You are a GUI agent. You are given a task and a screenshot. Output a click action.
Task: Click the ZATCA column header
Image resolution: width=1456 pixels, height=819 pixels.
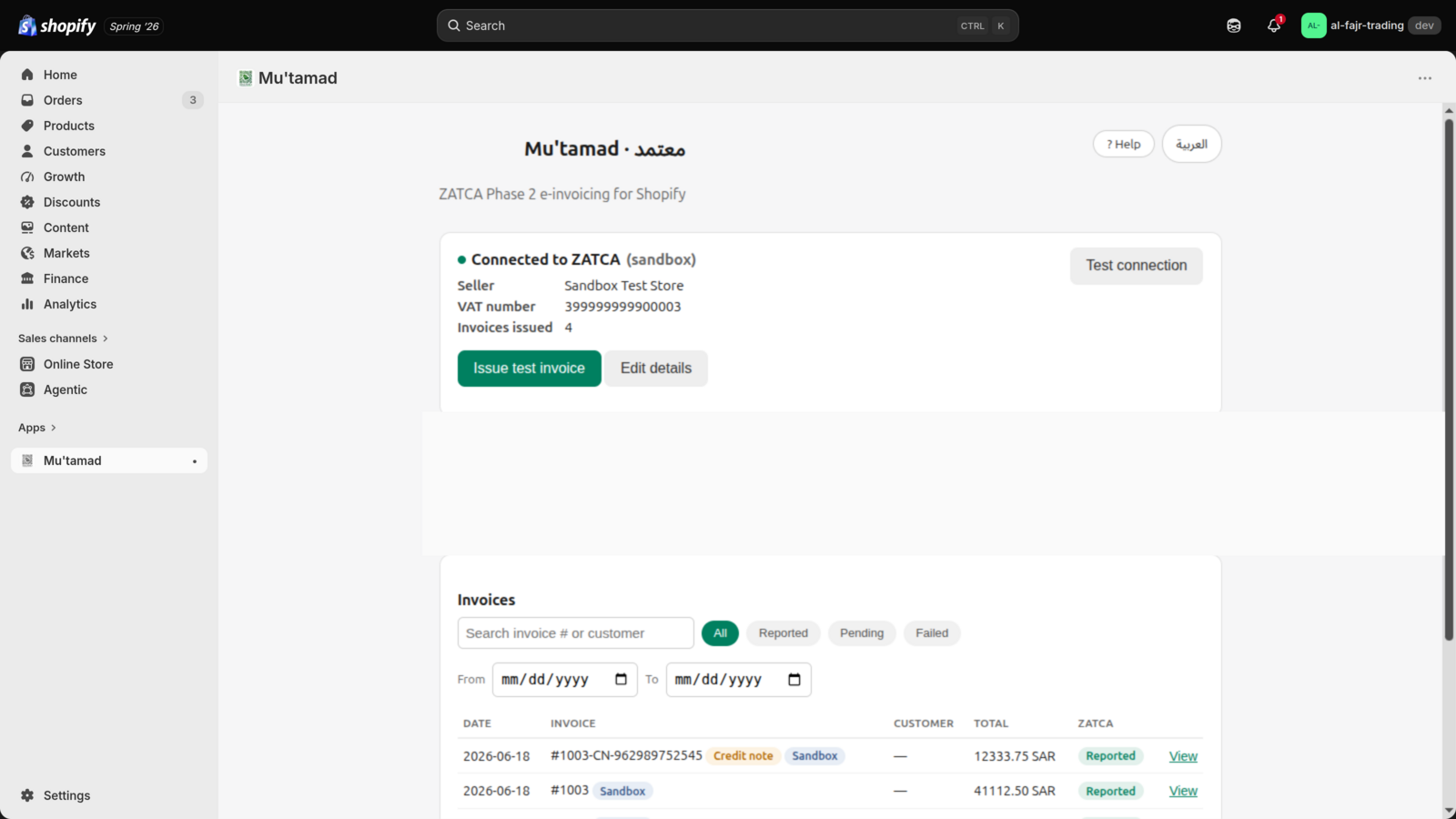(1096, 723)
